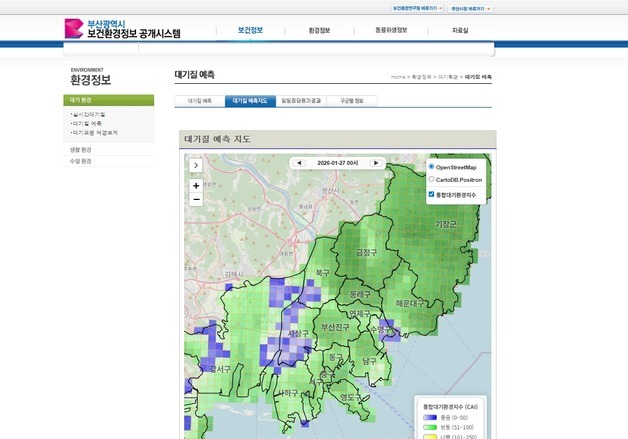The image size is (628, 439).
Task: Click the 금정구 district on the map
Action: [366, 252]
